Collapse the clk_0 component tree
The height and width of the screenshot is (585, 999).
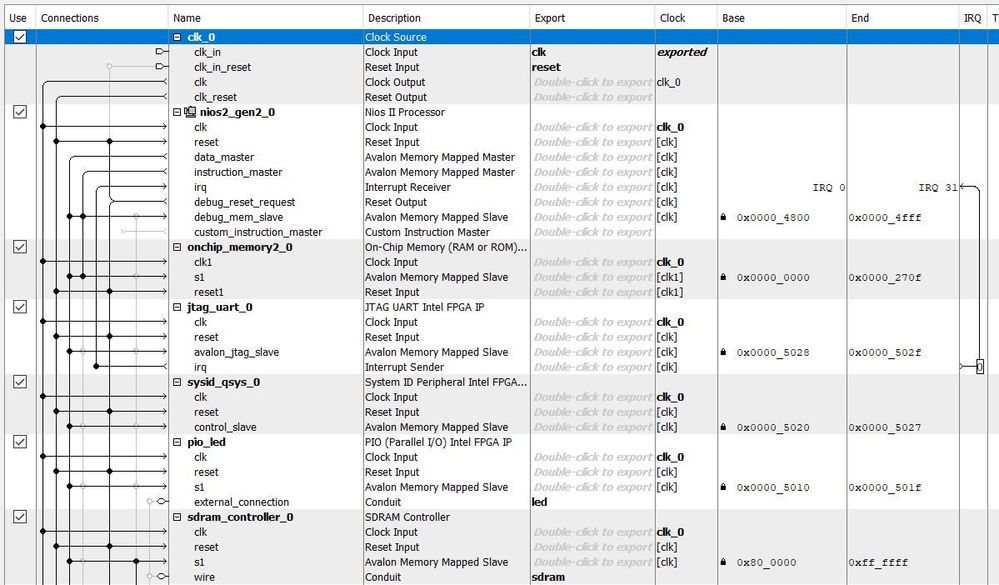pos(177,37)
